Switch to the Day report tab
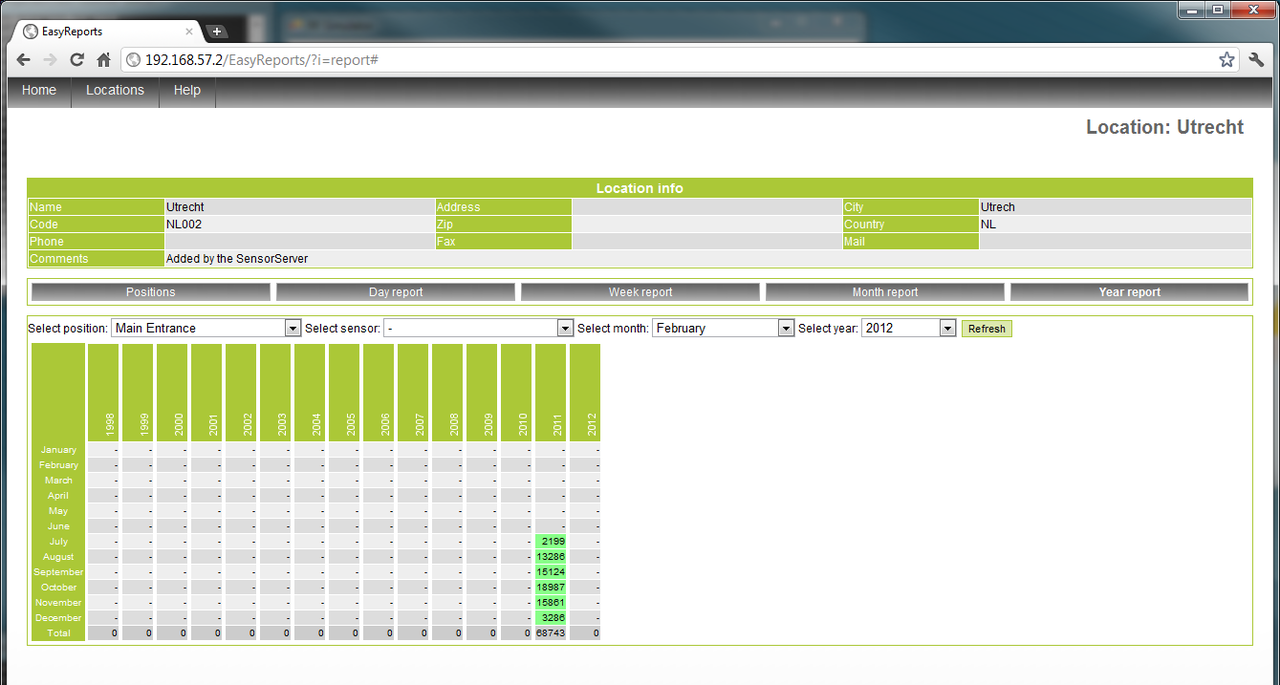 (x=395, y=291)
